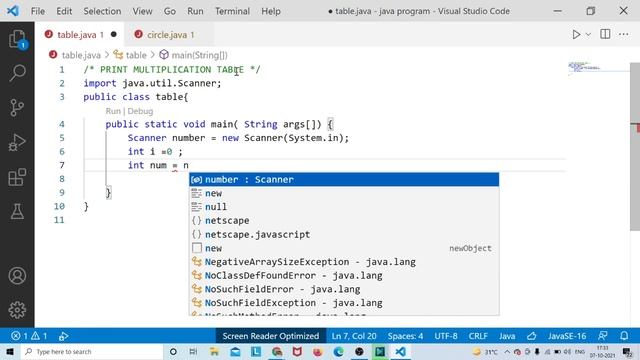The height and width of the screenshot is (360, 640).
Task: Open the View menu
Action: [142, 11]
